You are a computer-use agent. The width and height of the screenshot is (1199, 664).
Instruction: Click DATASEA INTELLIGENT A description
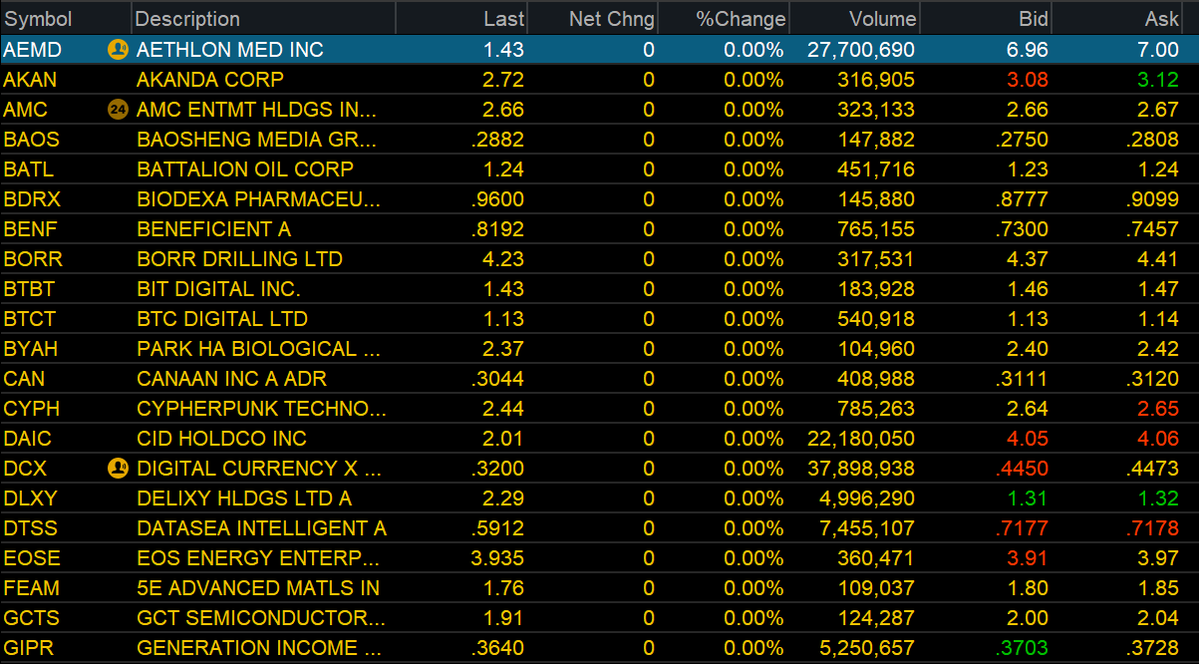click(262, 529)
